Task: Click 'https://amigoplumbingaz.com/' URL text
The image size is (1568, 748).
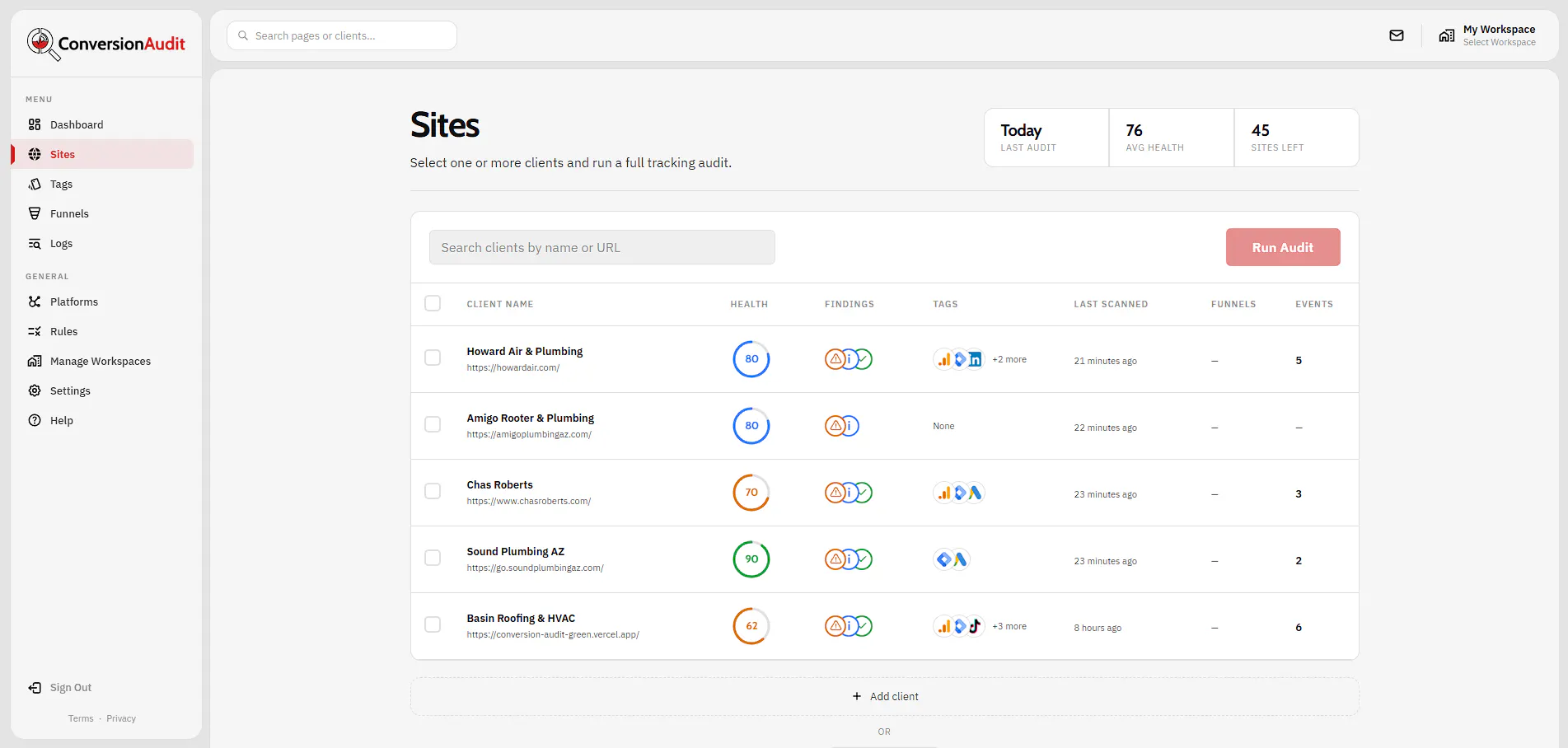Action: click(x=529, y=434)
